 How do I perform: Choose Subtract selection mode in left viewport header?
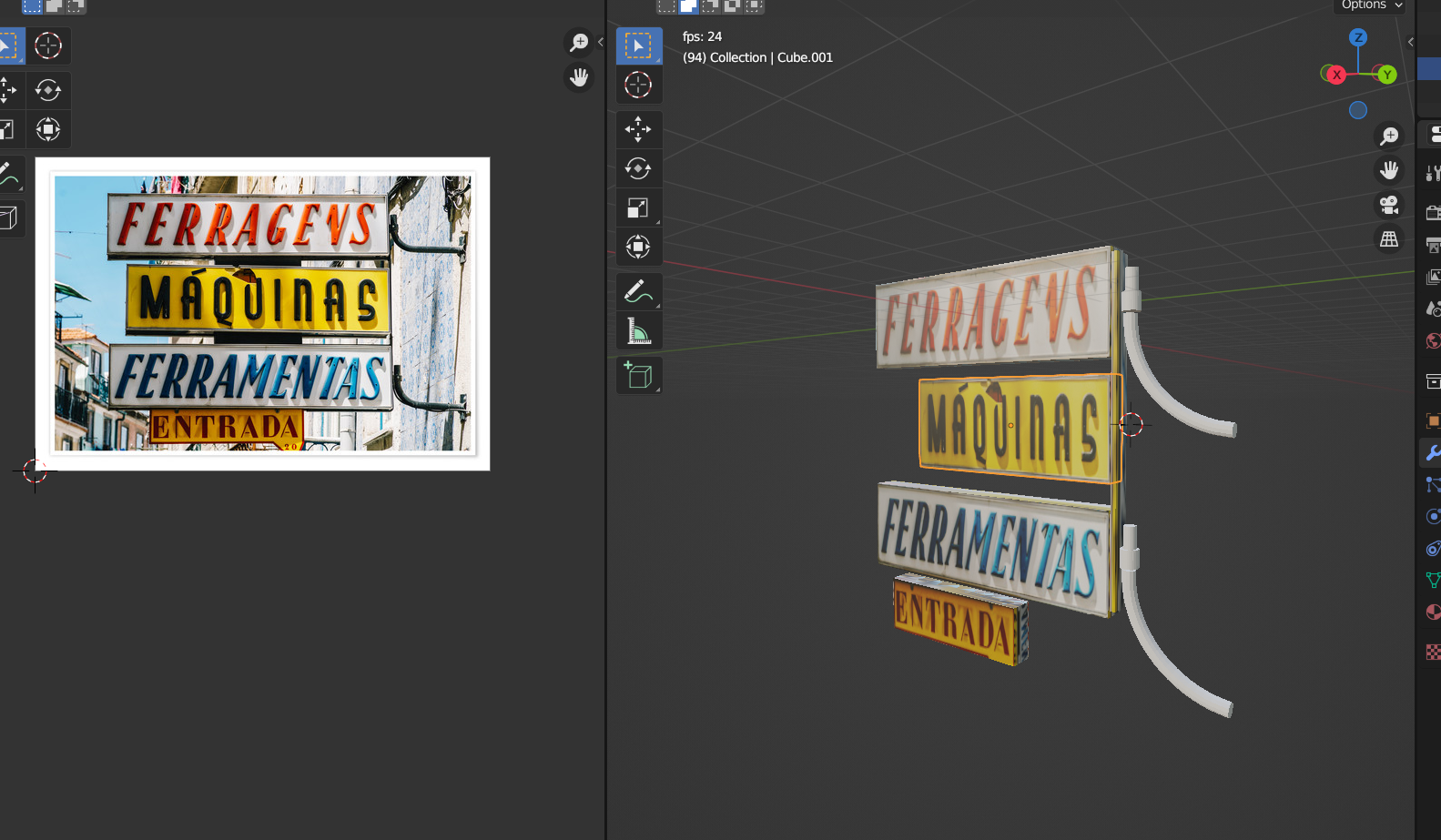(76, 5)
